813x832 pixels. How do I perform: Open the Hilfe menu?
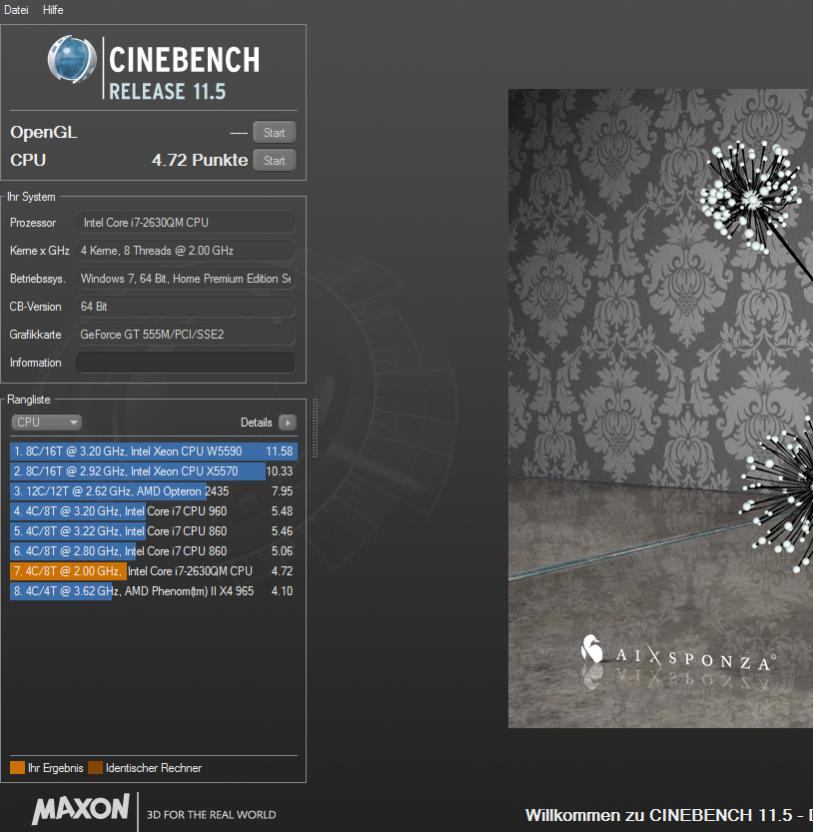[53, 10]
